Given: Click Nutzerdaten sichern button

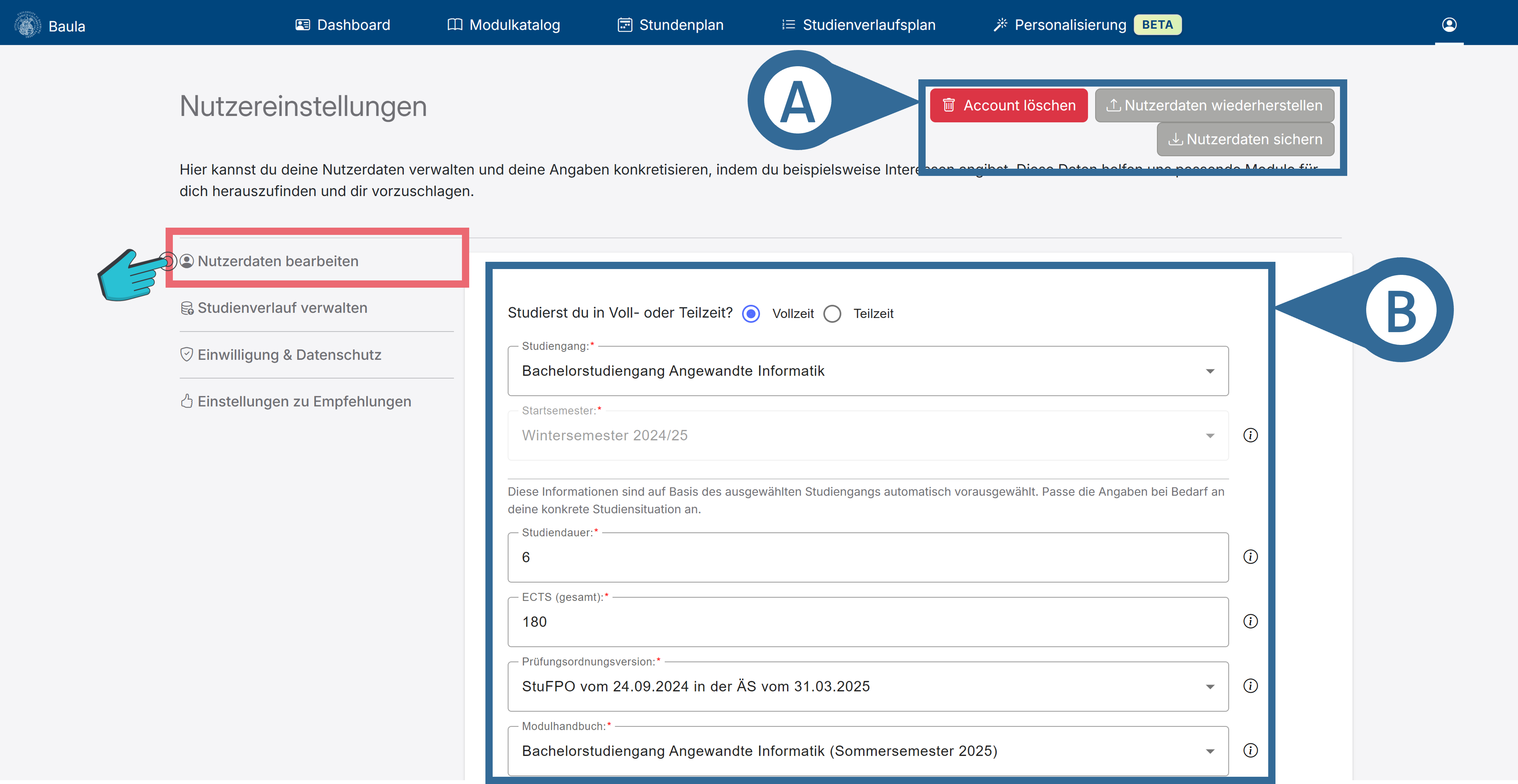Looking at the screenshot, I should 1245,139.
